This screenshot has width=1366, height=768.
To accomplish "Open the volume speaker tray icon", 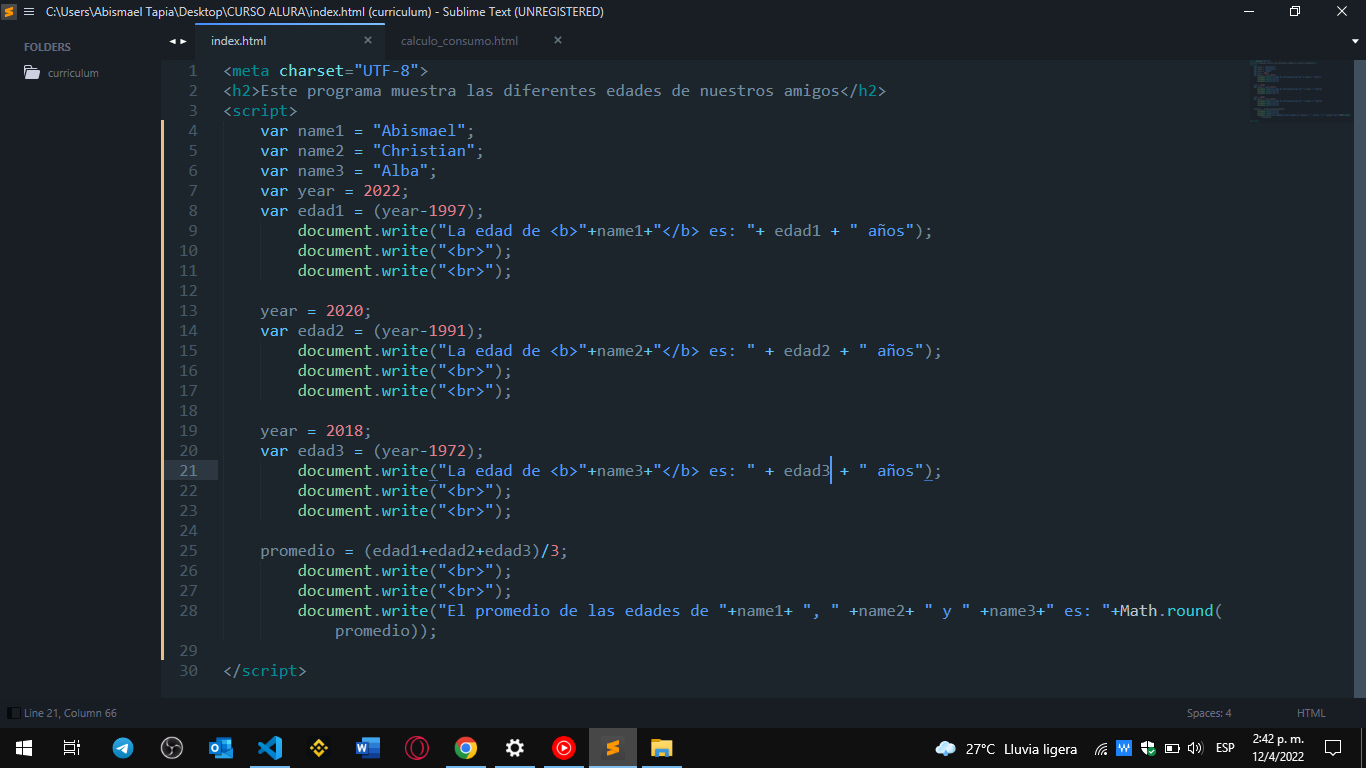I will click(1195, 748).
